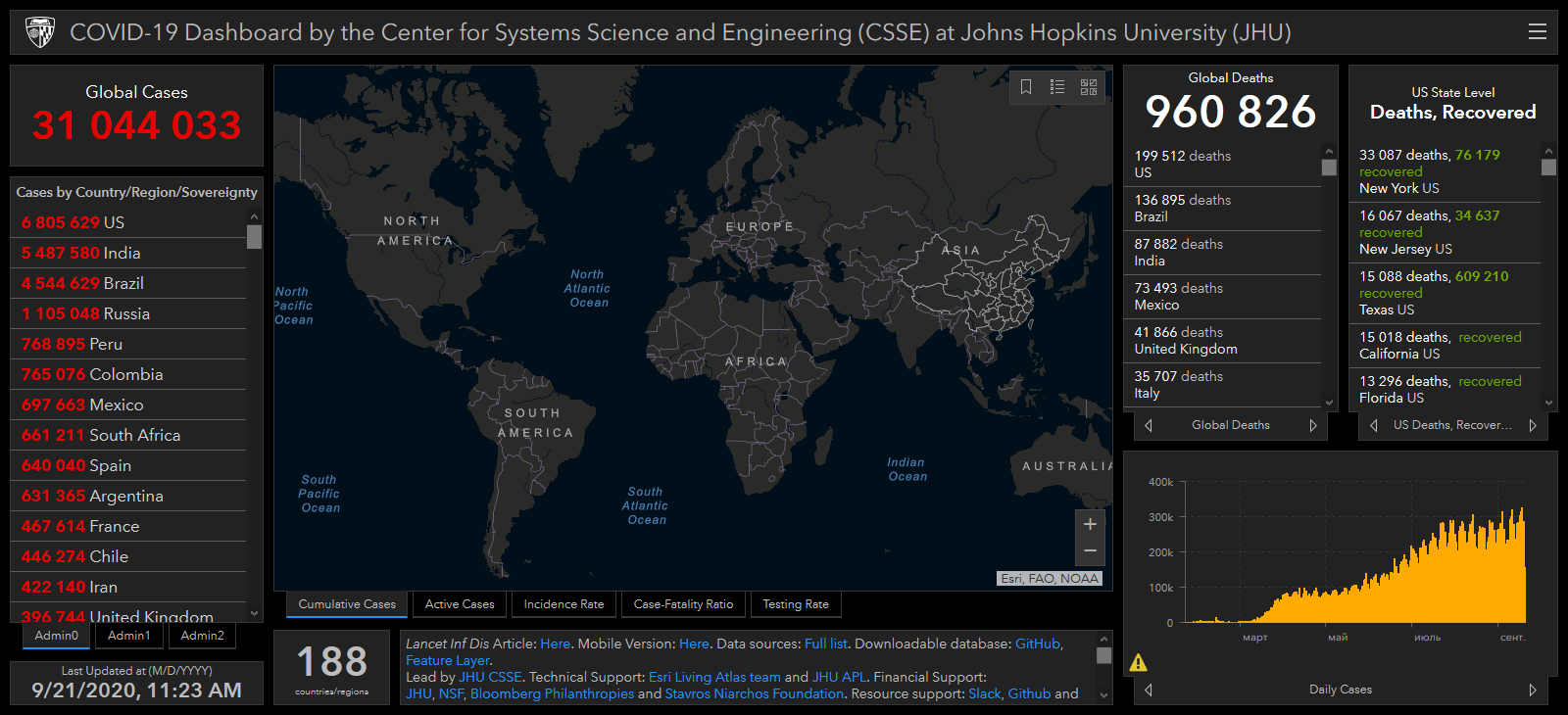
Task: Click Global Deaths list scroll-down arrow
Action: (1329, 402)
